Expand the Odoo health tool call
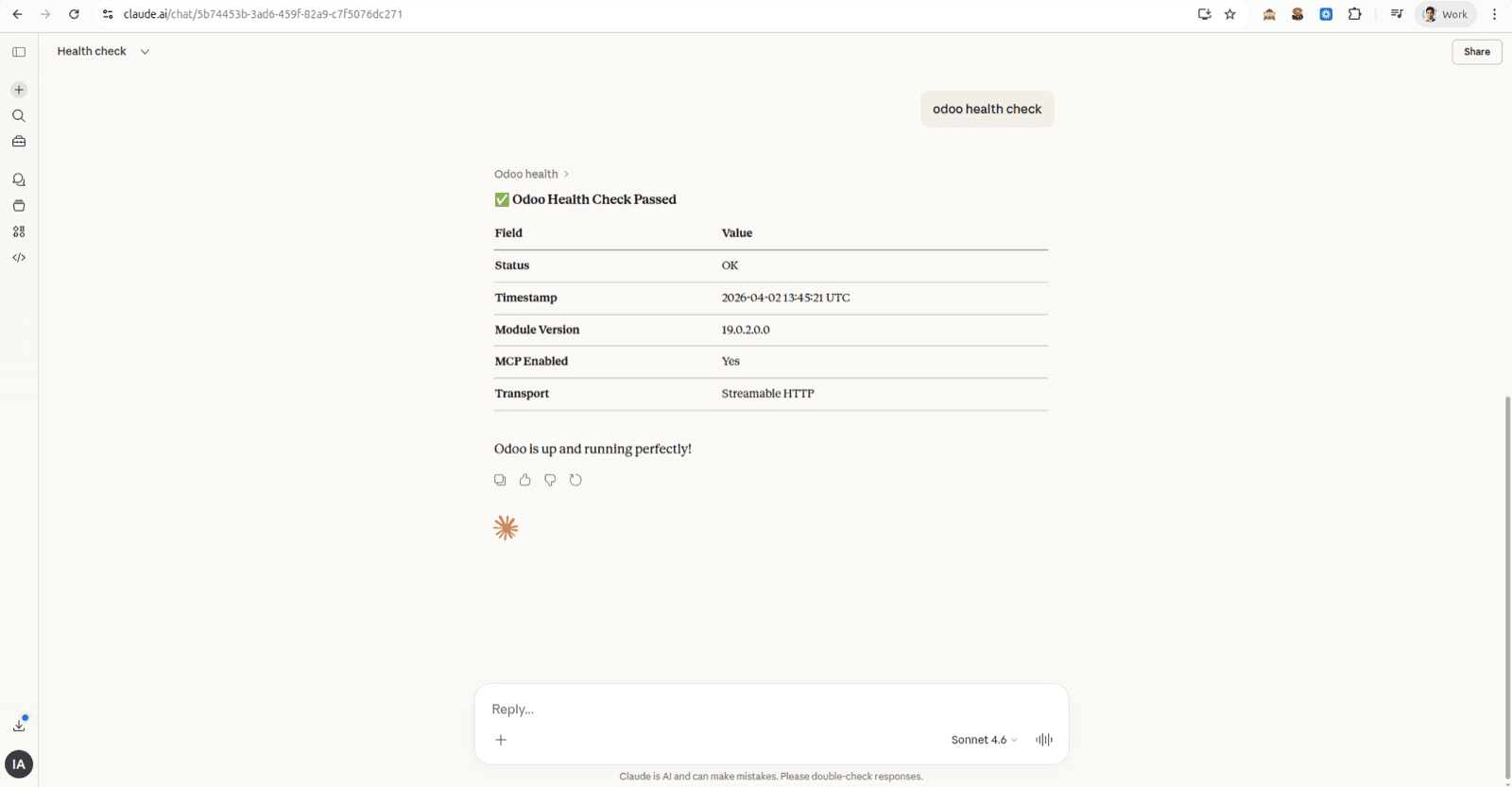This screenshot has height=787, width=1512. 532,174
